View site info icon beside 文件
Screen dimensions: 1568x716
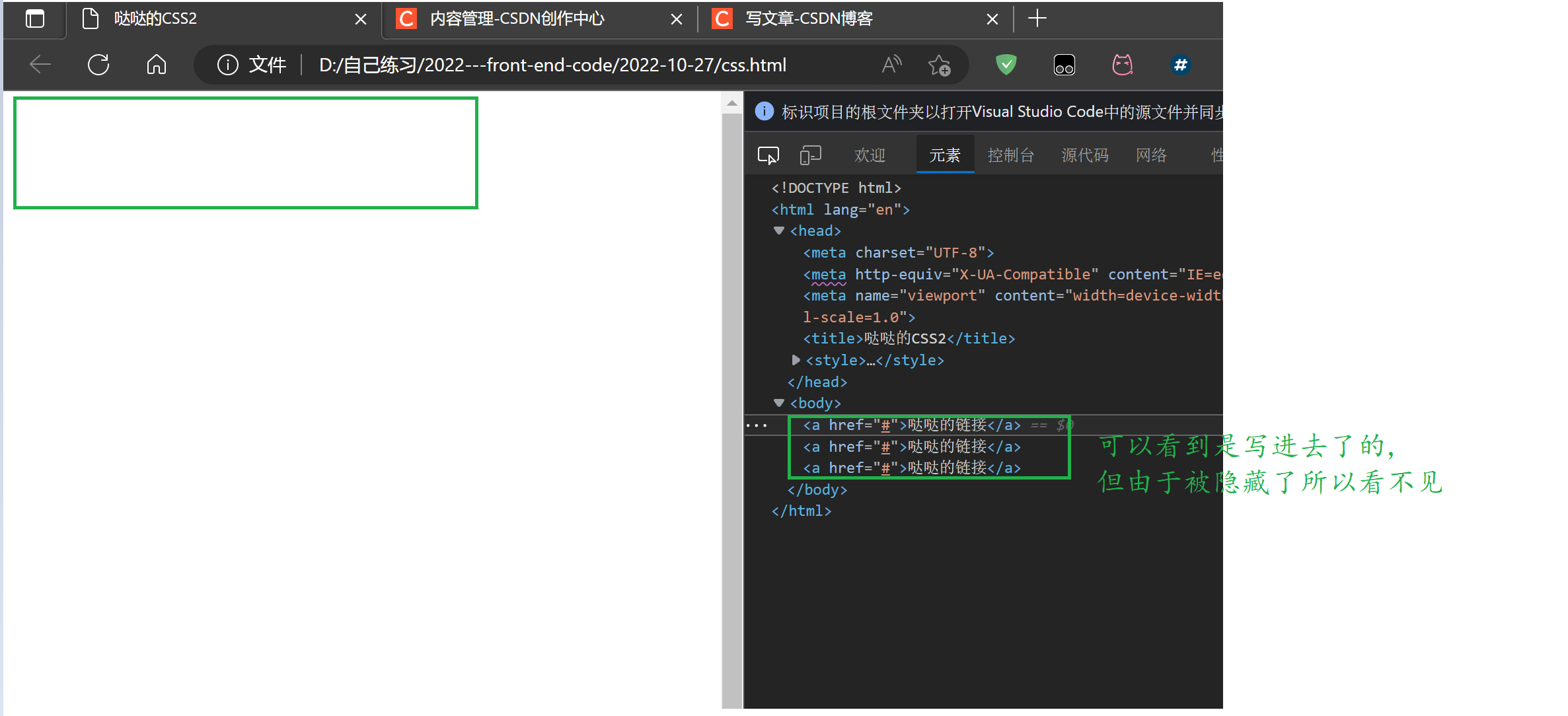coord(228,65)
